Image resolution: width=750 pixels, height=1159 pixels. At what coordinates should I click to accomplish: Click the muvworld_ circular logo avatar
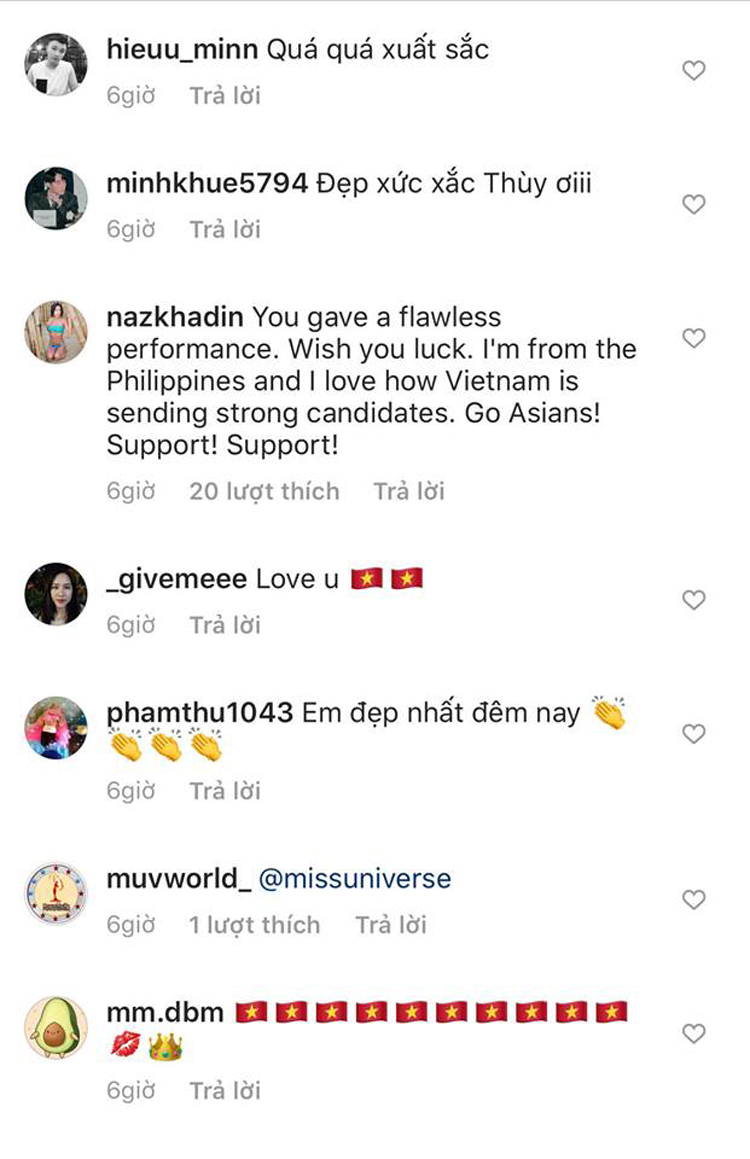pyautogui.click(x=56, y=894)
